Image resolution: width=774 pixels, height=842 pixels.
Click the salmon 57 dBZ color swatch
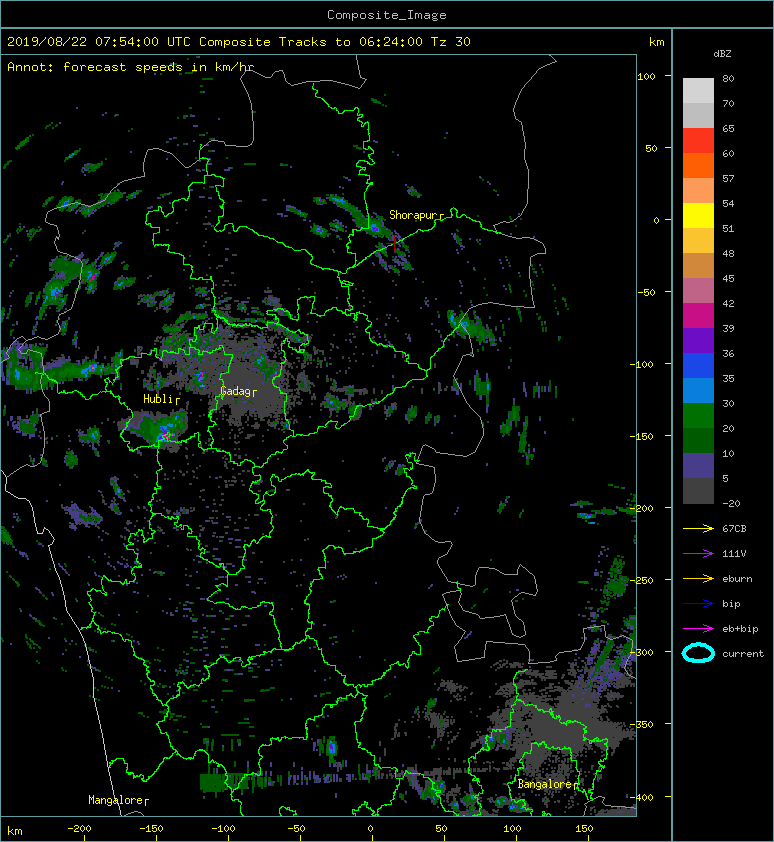(x=698, y=190)
